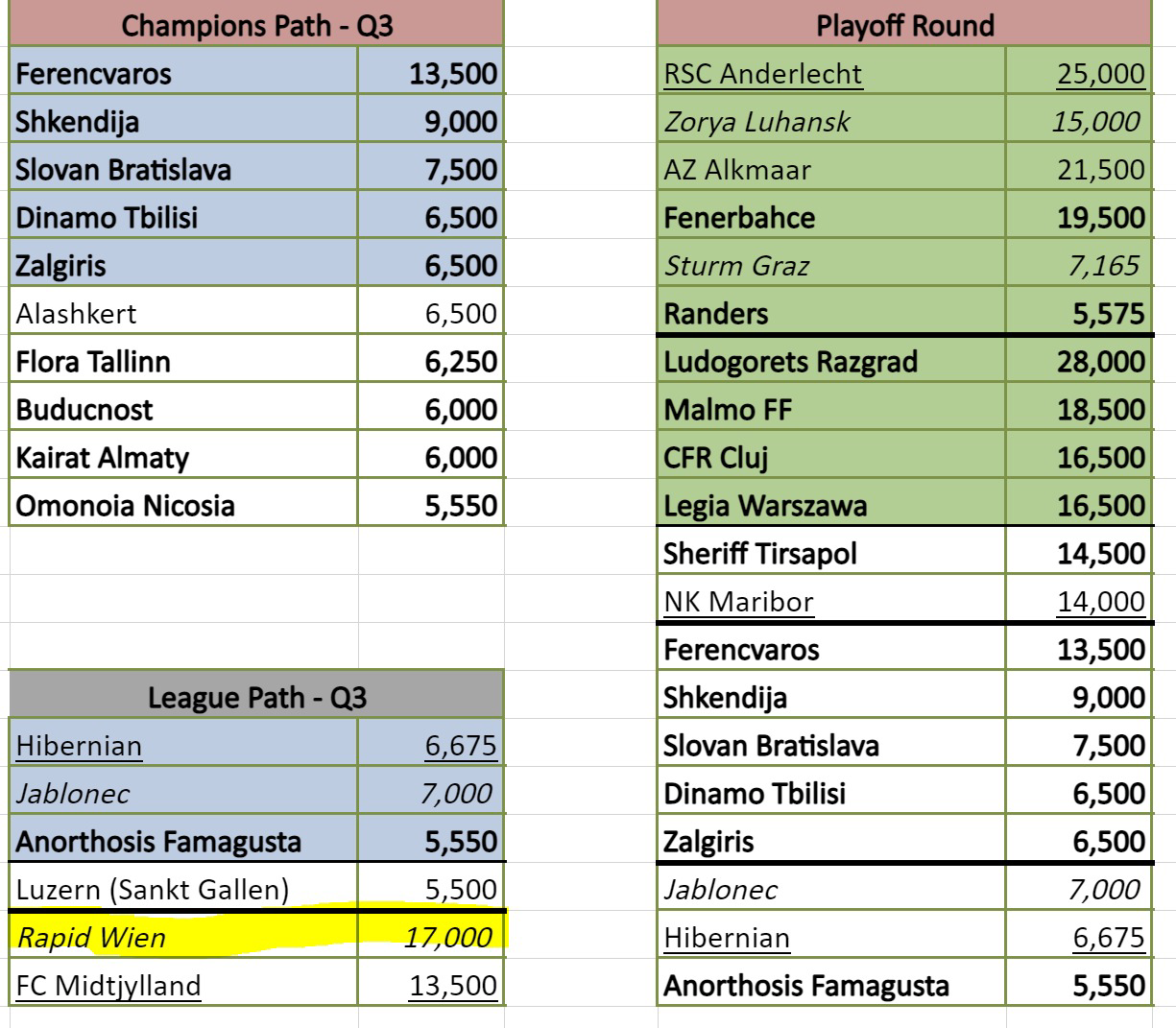Select the Champions Path - Q3 header cell
Image resolution: width=1176 pixels, height=1028 pixels.
tap(256, 25)
